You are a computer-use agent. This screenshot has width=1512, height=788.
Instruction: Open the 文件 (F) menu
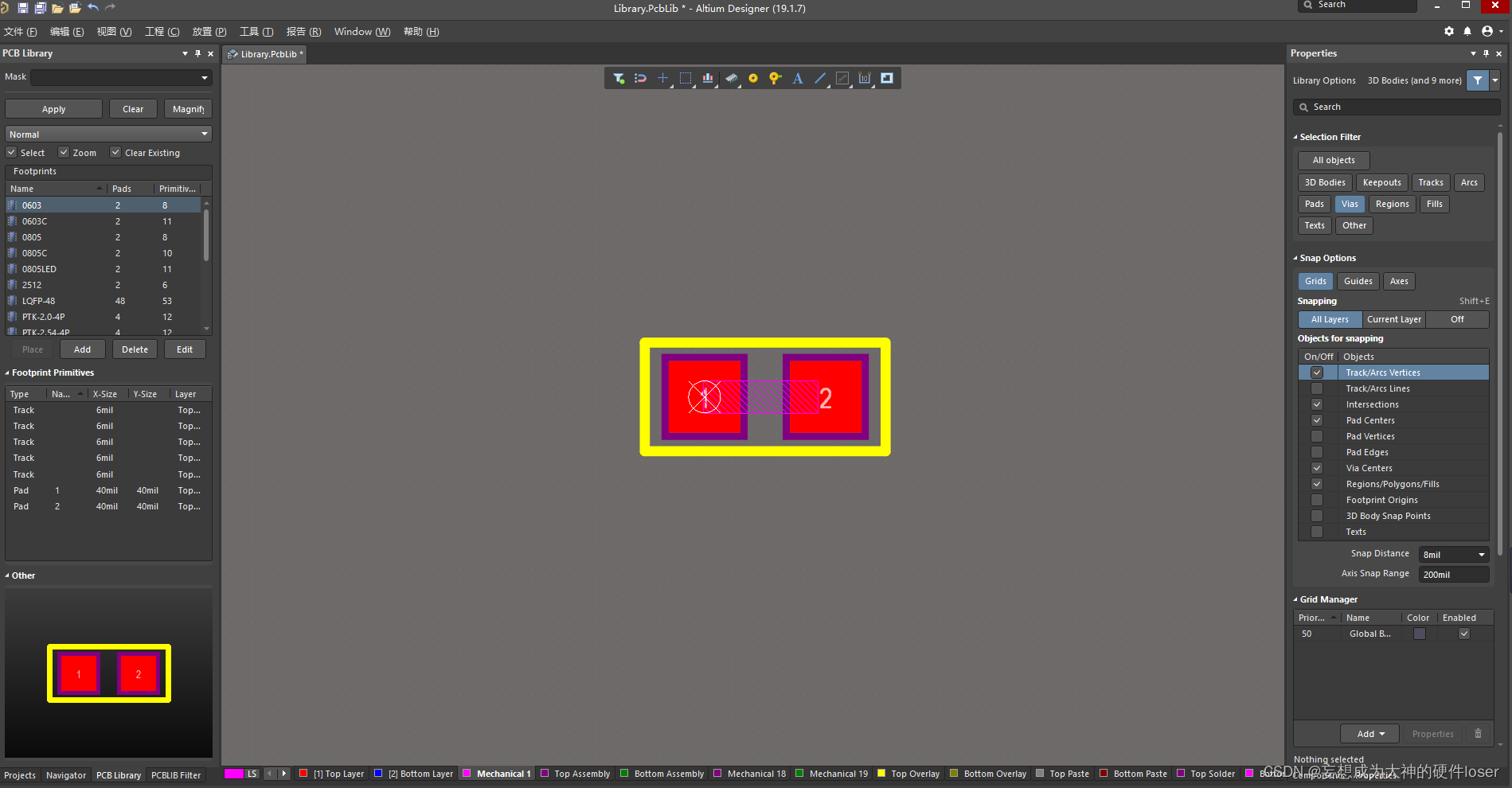[21, 32]
